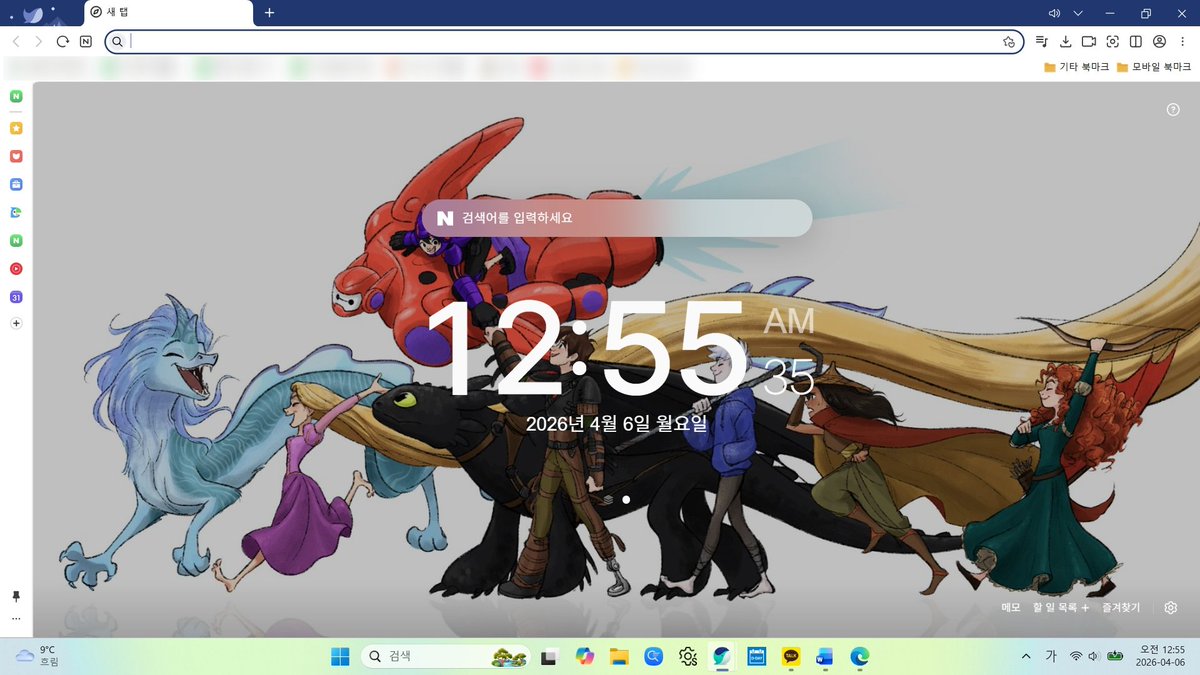
Task: Open the yellow star bookmarks sidebar icon
Action: coord(16,128)
